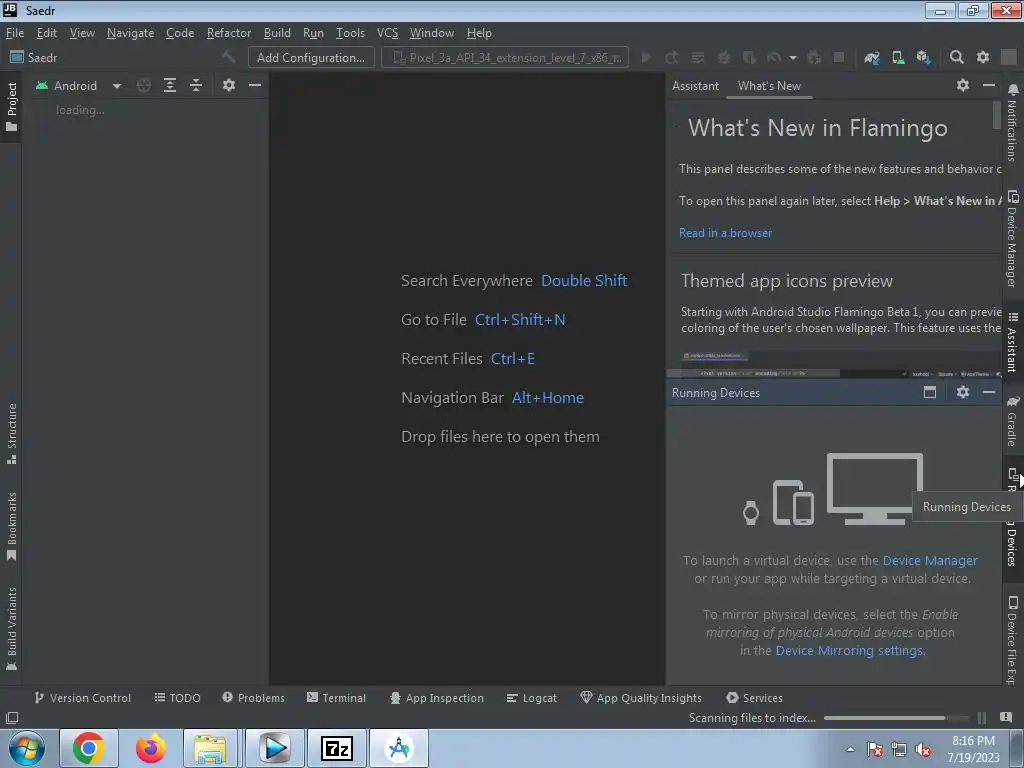Open Assistant panel options gear
The width and height of the screenshot is (1024, 768).
[963, 86]
